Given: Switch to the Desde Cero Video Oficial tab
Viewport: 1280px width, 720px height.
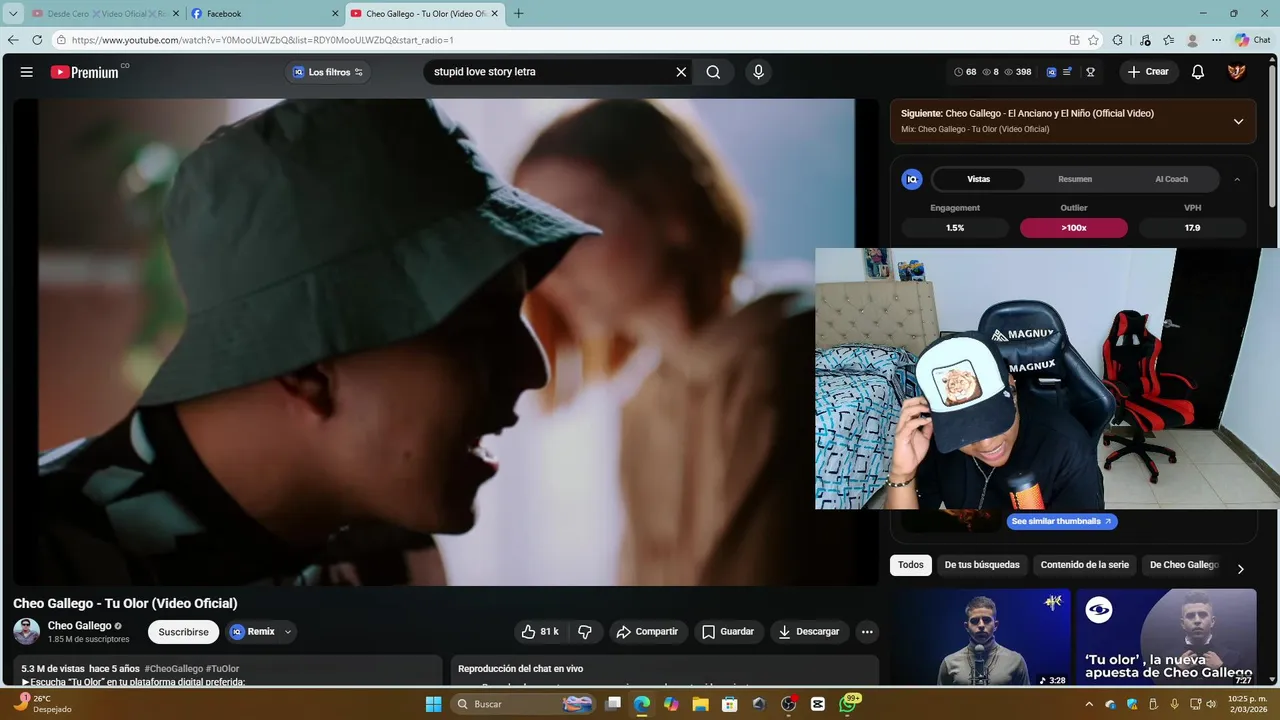Looking at the screenshot, I should tap(105, 14).
